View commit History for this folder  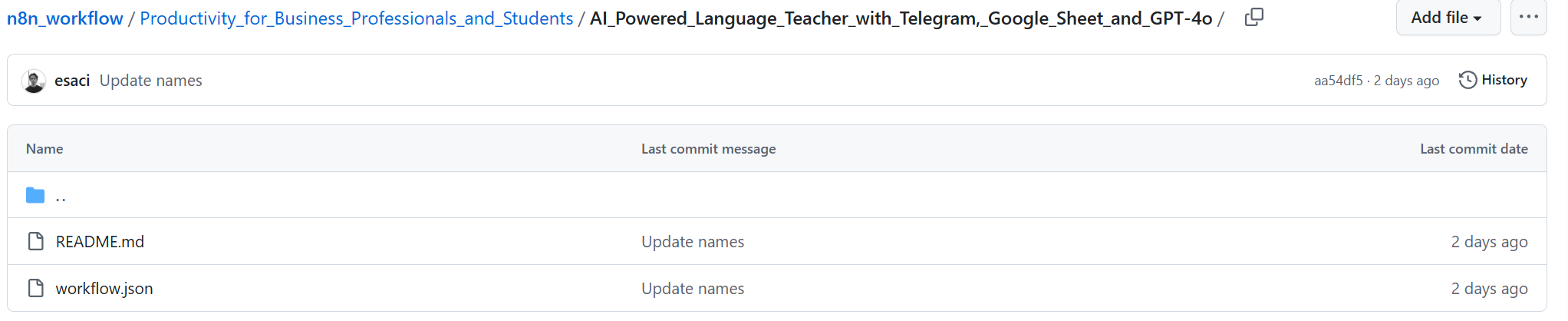pos(1504,80)
